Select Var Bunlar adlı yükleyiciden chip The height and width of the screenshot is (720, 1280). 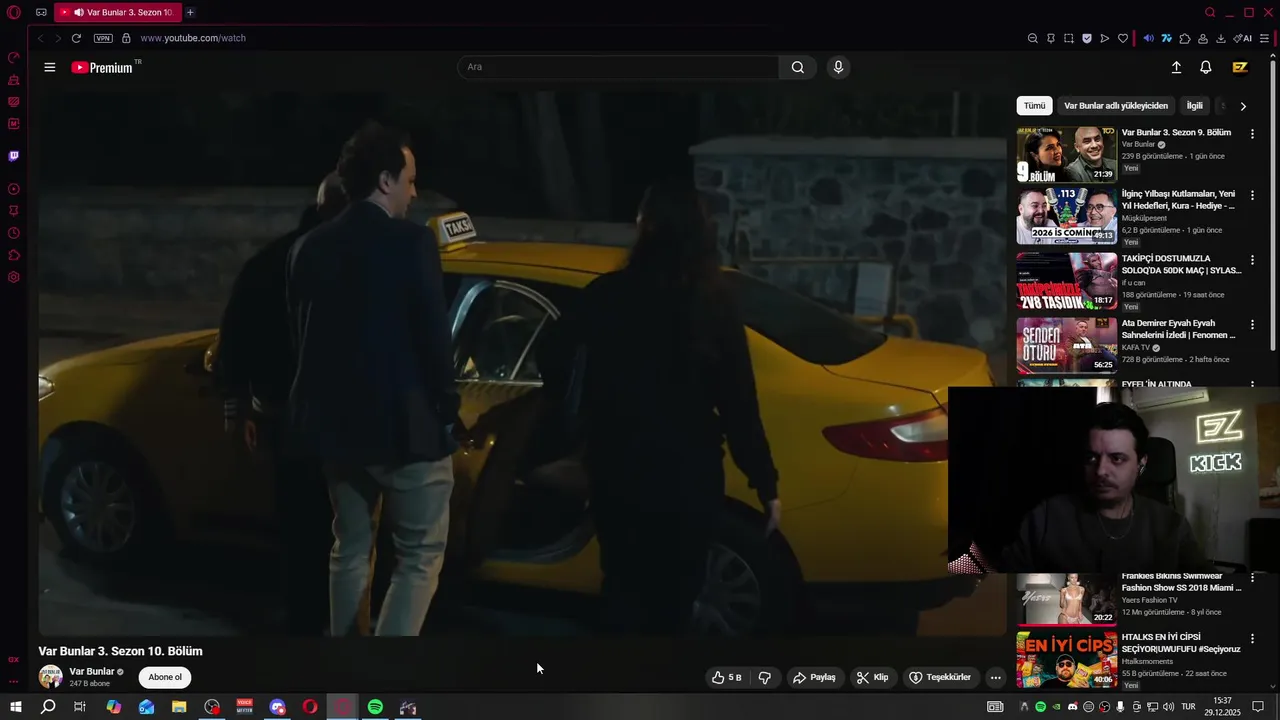point(1116,106)
